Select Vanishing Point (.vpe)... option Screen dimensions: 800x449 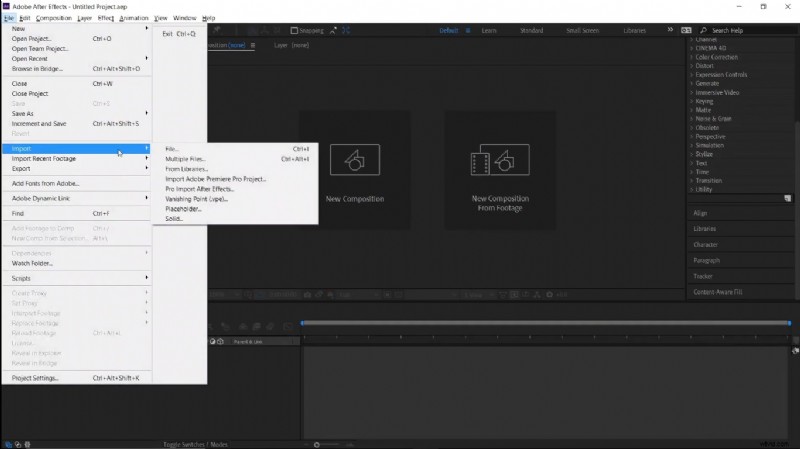(x=235, y=199)
